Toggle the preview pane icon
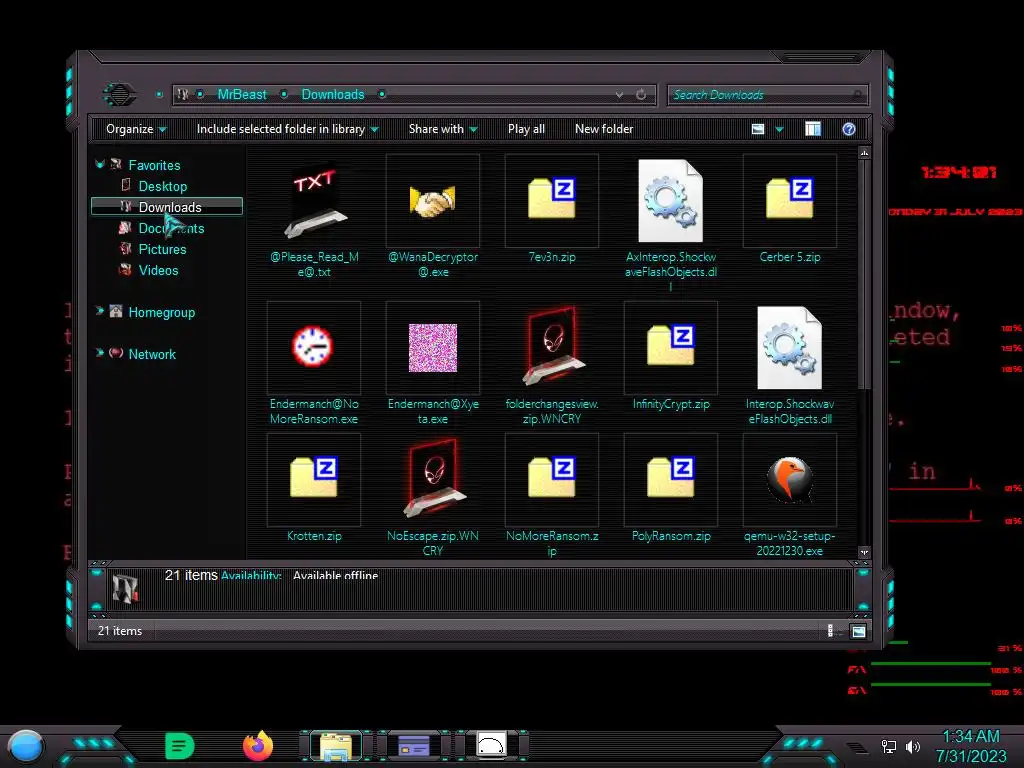Image resolution: width=1024 pixels, height=768 pixels. tap(813, 129)
